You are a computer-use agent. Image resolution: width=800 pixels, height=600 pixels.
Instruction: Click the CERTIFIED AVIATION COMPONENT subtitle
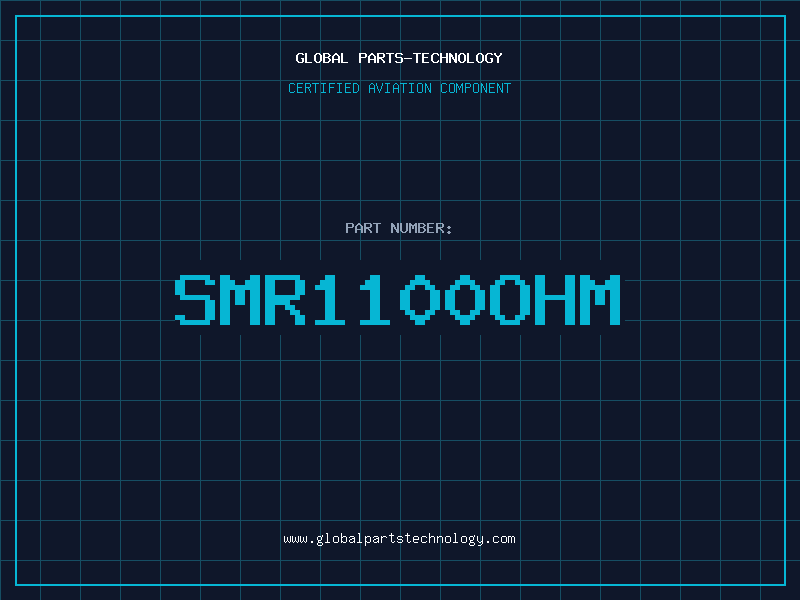pos(399,88)
